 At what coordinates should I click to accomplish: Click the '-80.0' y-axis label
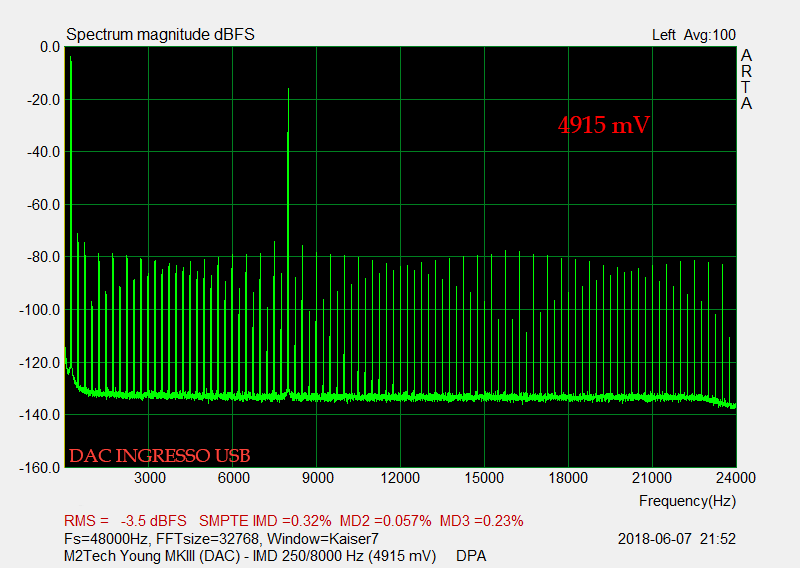(x=43, y=257)
